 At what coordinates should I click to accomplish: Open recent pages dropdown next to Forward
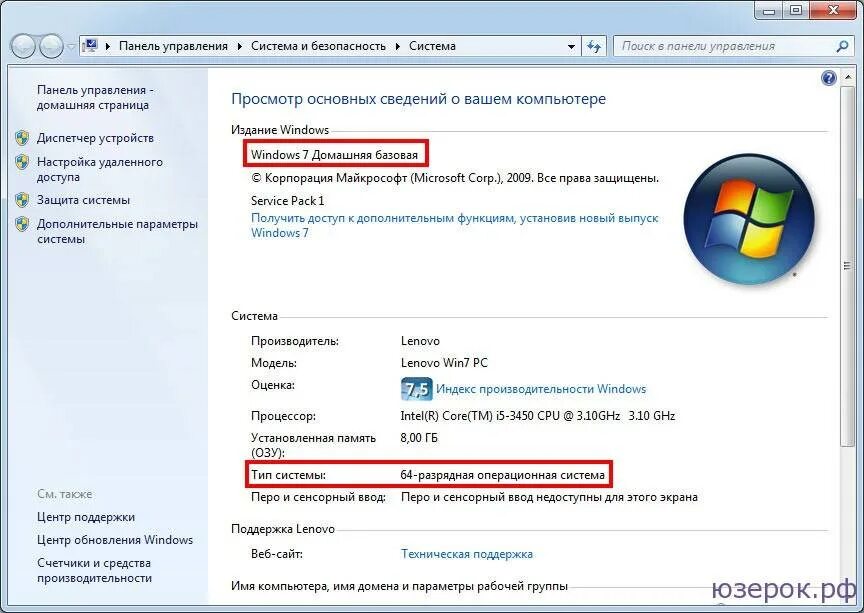pos(71,47)
